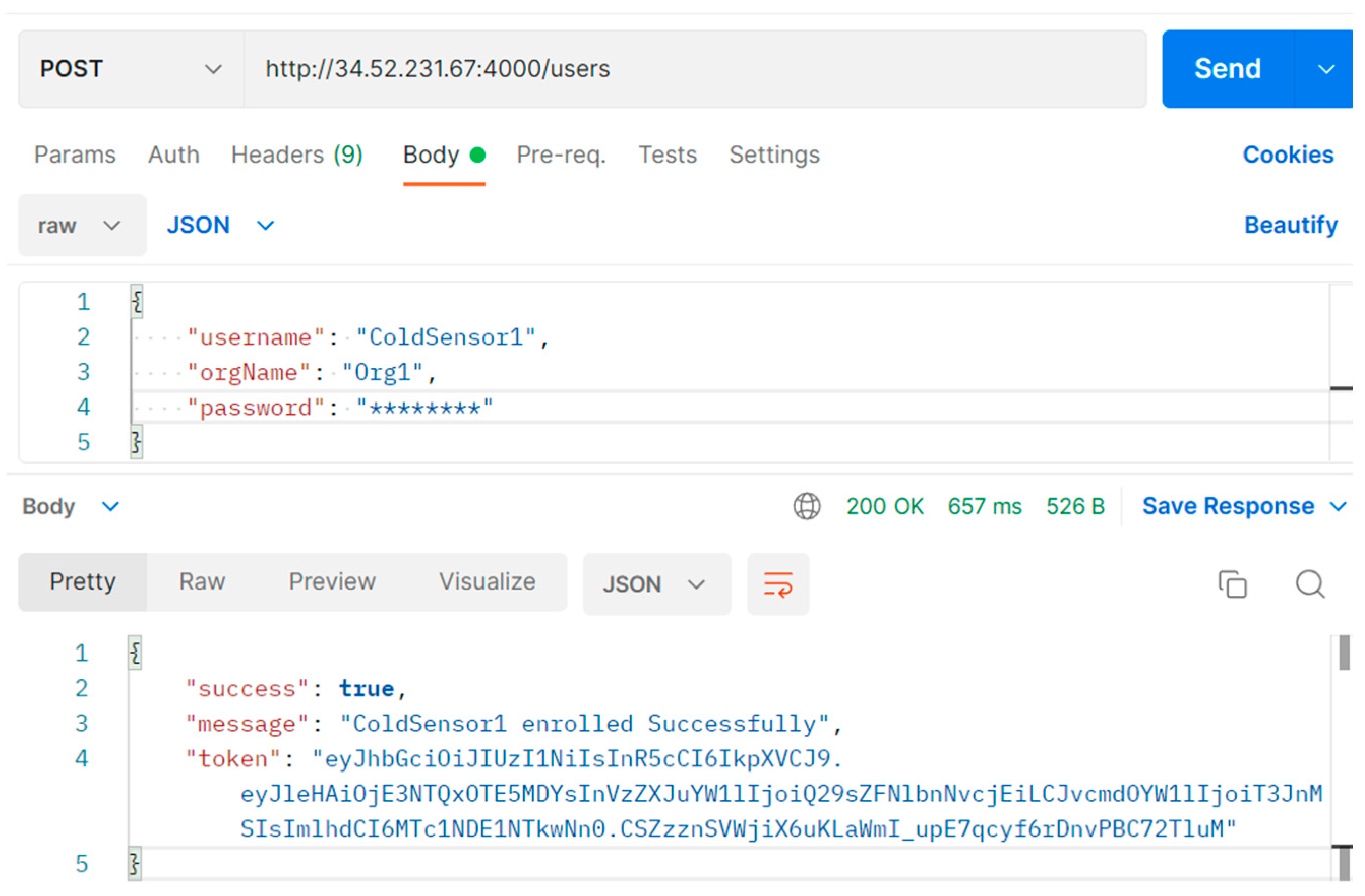Open the Cookies link
Image resolution: width=1365 pixels, height=896 pixels.
pos(1288,155)
